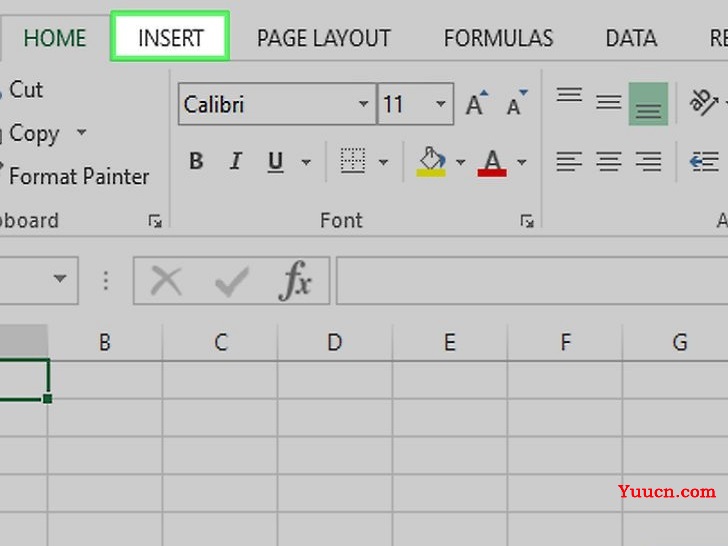This screenshot has width=728, height=546.
Task: Toggle Underline formatting button
Action: click(x=275, y=161)
